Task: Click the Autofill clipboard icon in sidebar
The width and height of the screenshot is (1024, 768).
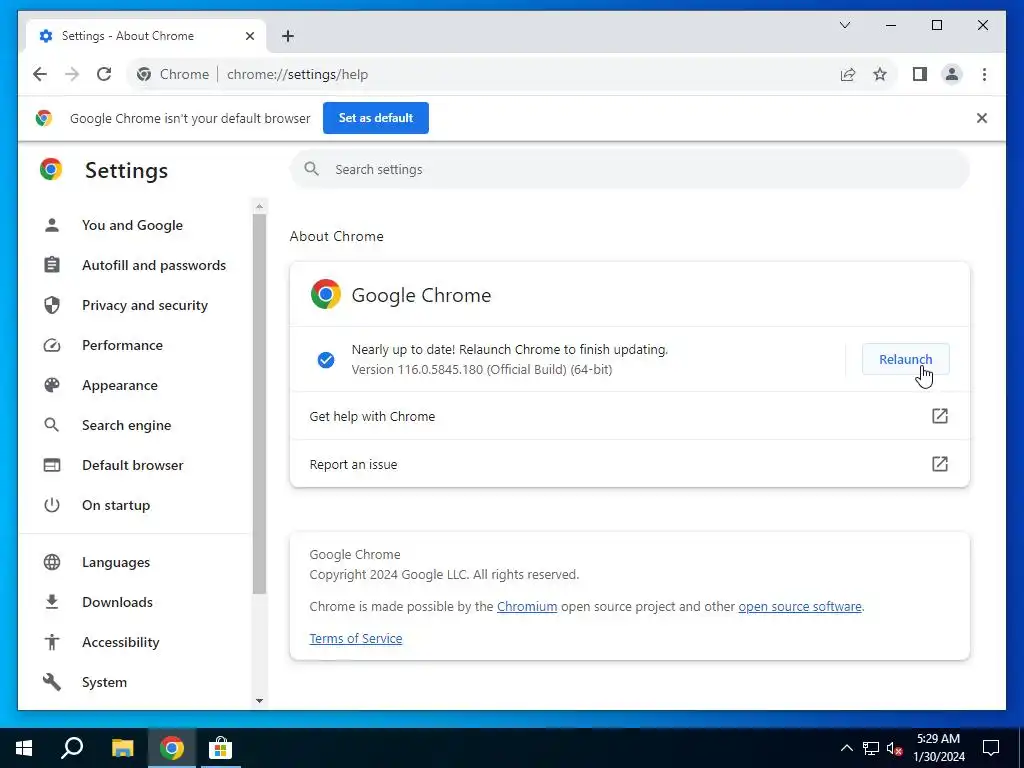Action: point(52,265)
